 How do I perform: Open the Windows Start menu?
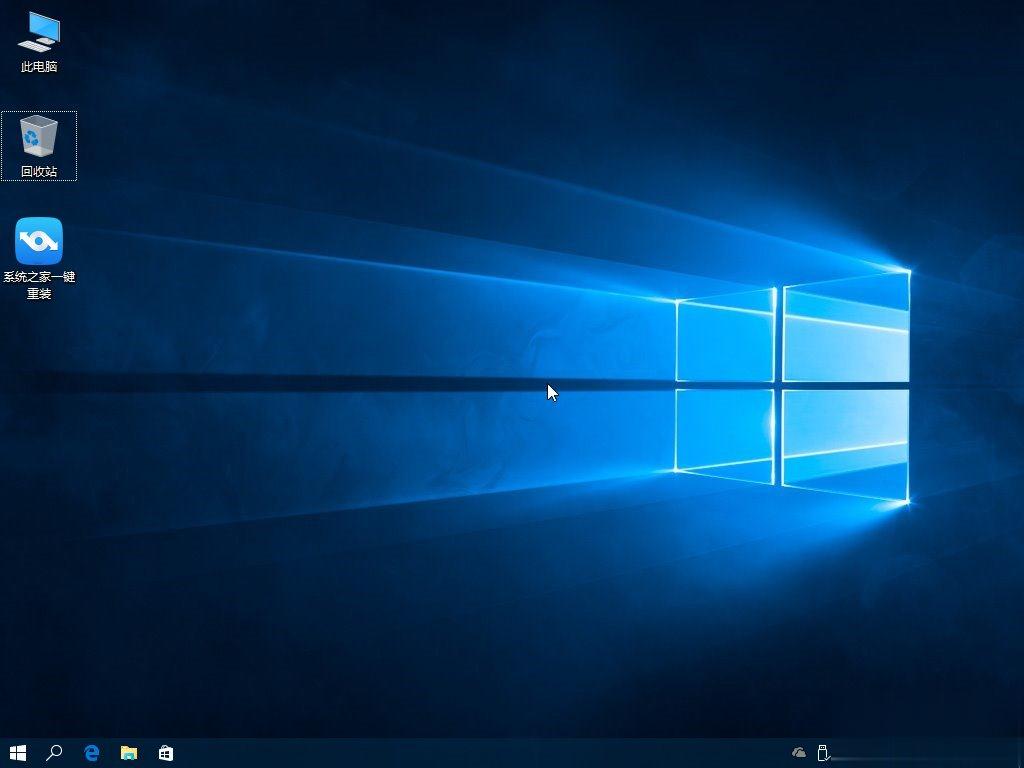click(x=18, y=753)
